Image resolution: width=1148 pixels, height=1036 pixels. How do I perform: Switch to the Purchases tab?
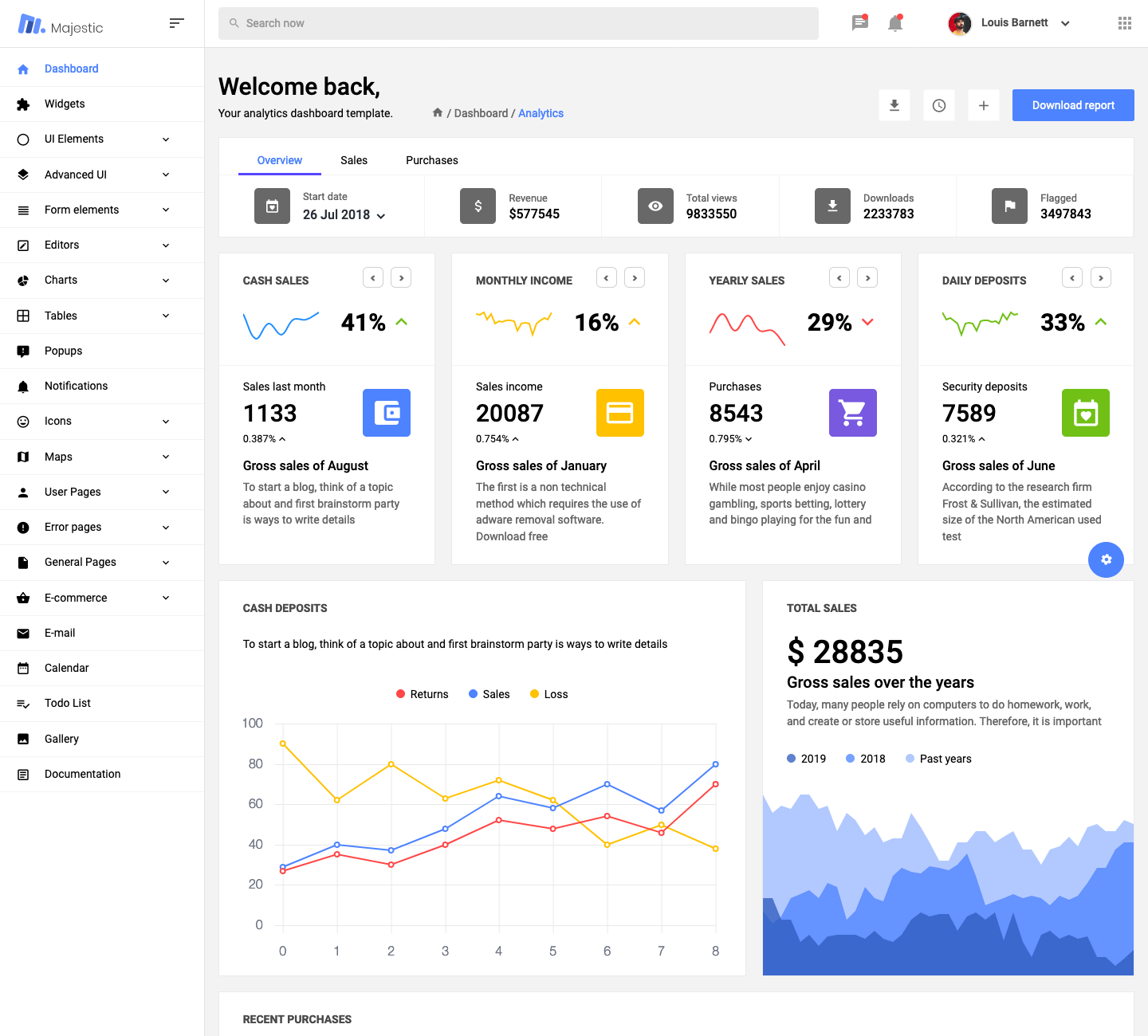coord(431,160)
